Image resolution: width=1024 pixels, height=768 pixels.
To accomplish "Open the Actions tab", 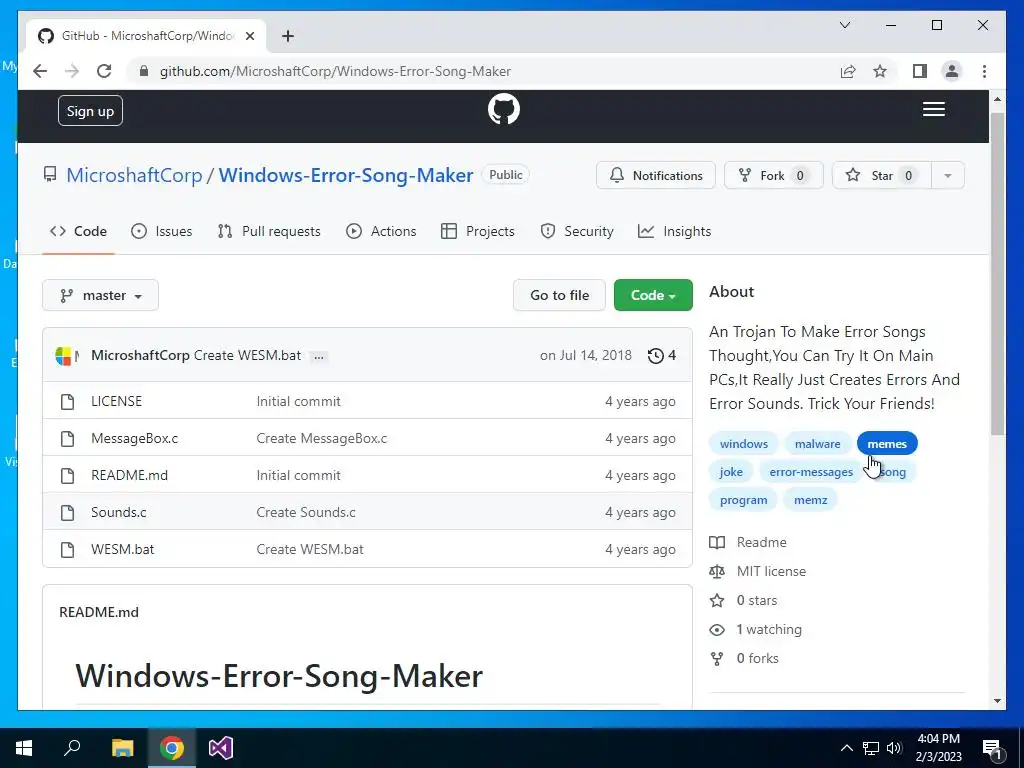I will click(x=381, y=231).
